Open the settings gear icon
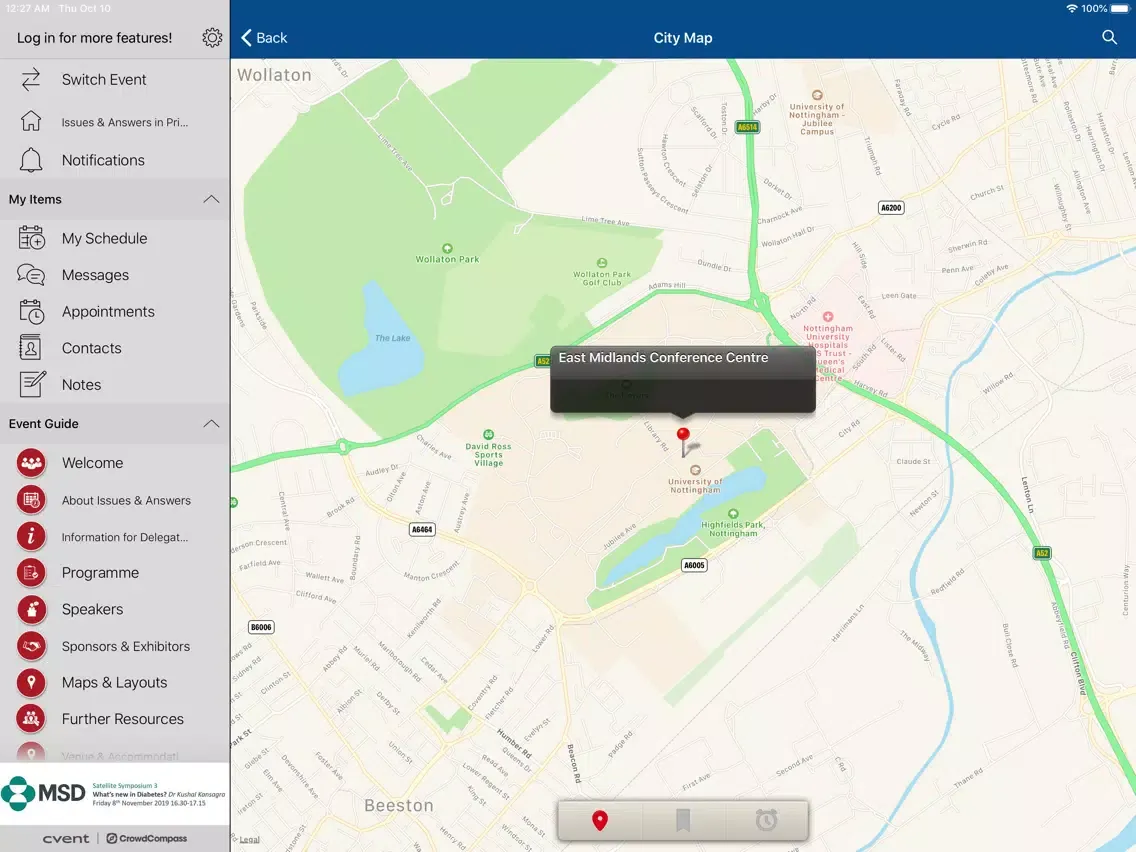This screenshot has width=1136, height=852. (212, 38)
